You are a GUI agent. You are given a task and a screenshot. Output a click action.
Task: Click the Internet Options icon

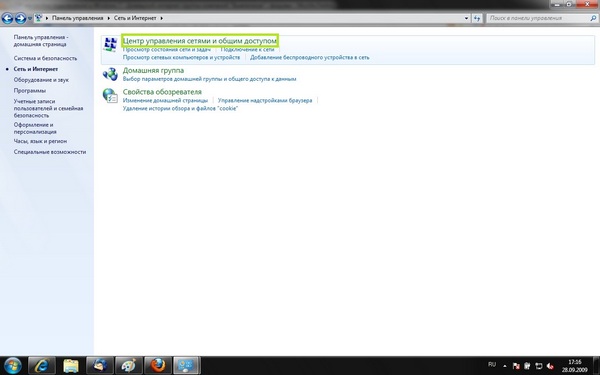click(x=110, y=96)
